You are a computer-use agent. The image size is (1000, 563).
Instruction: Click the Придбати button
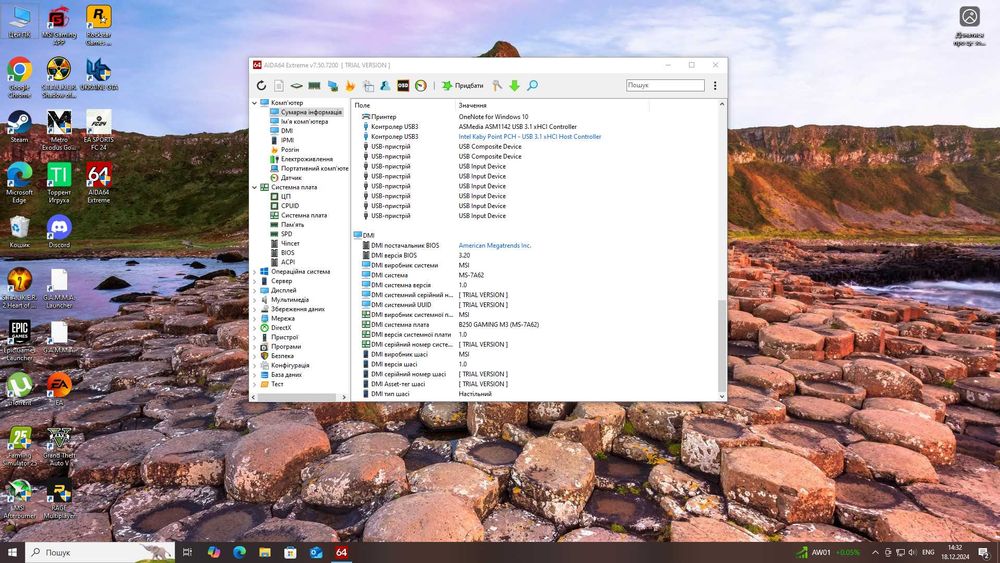pyautogui.click(x=462, y=86)
